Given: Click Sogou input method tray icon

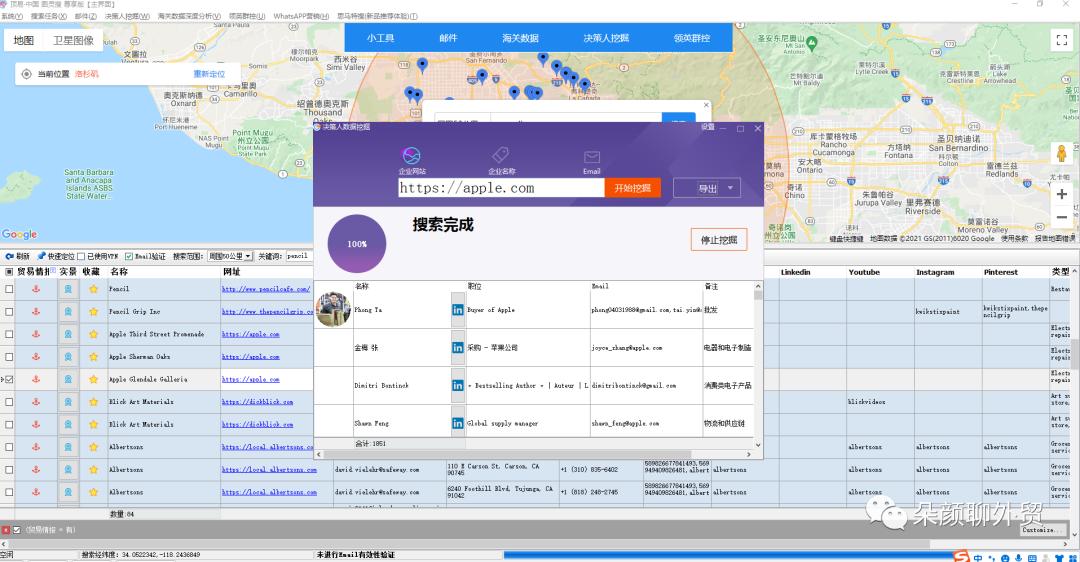Looking at the screenshot, I should tap(961, 556).
